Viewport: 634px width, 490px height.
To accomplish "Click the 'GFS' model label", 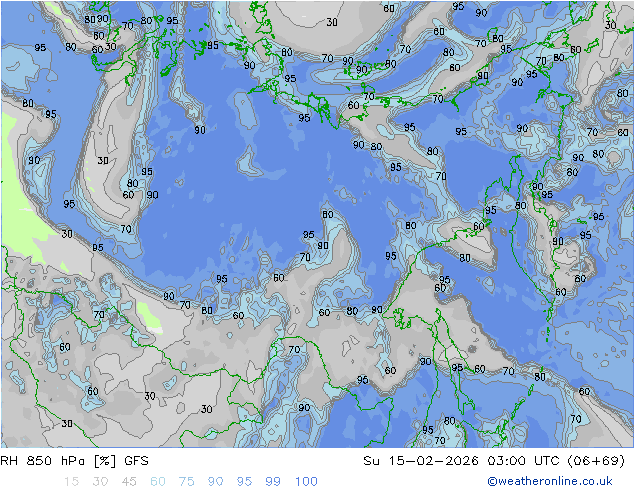I will tap(136, 461).
